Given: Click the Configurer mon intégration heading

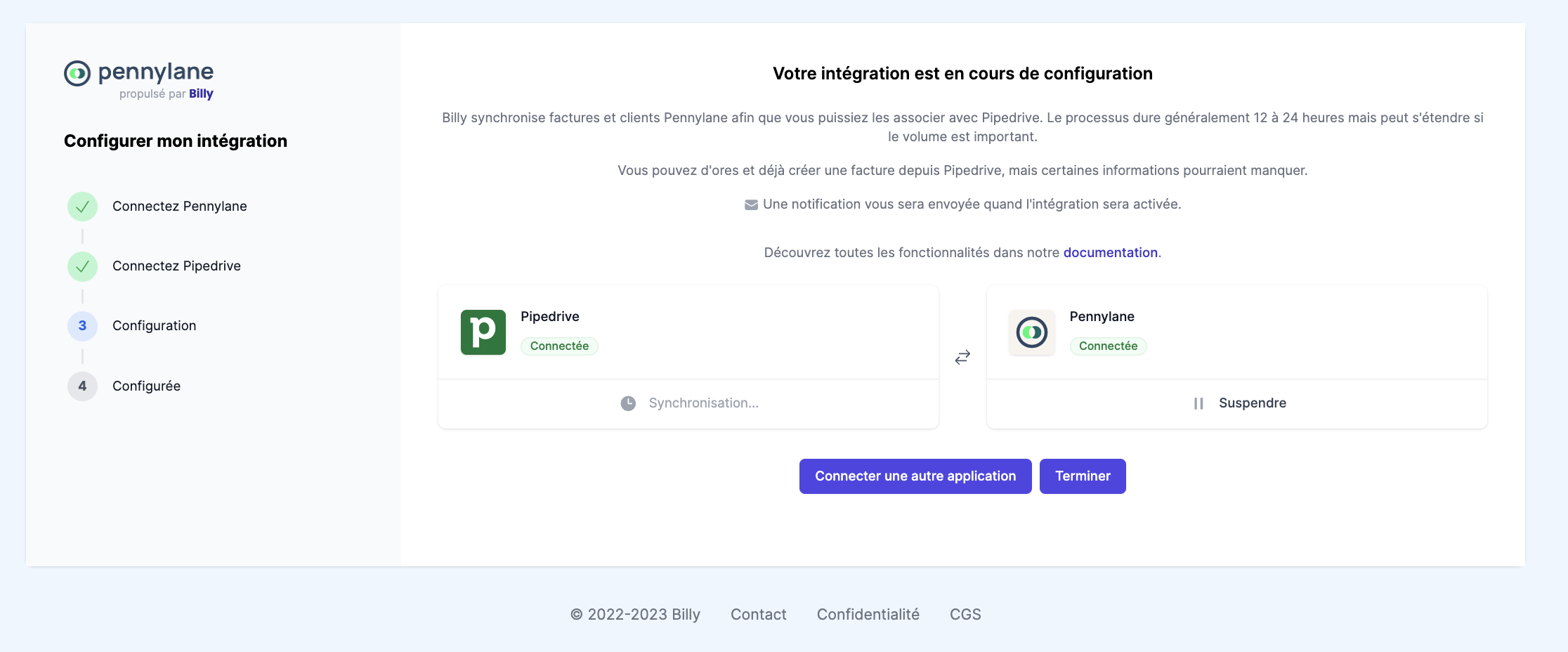Looking at the screenshot, I should tap(176, 141).
